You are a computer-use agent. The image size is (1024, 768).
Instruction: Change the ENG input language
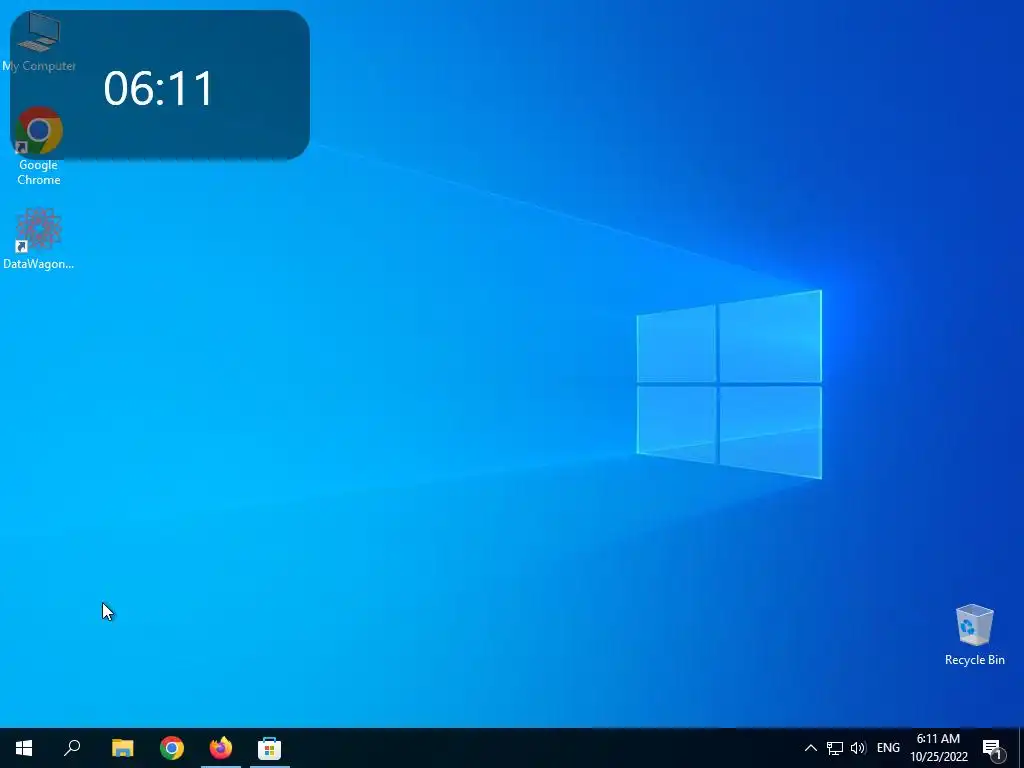888,748
